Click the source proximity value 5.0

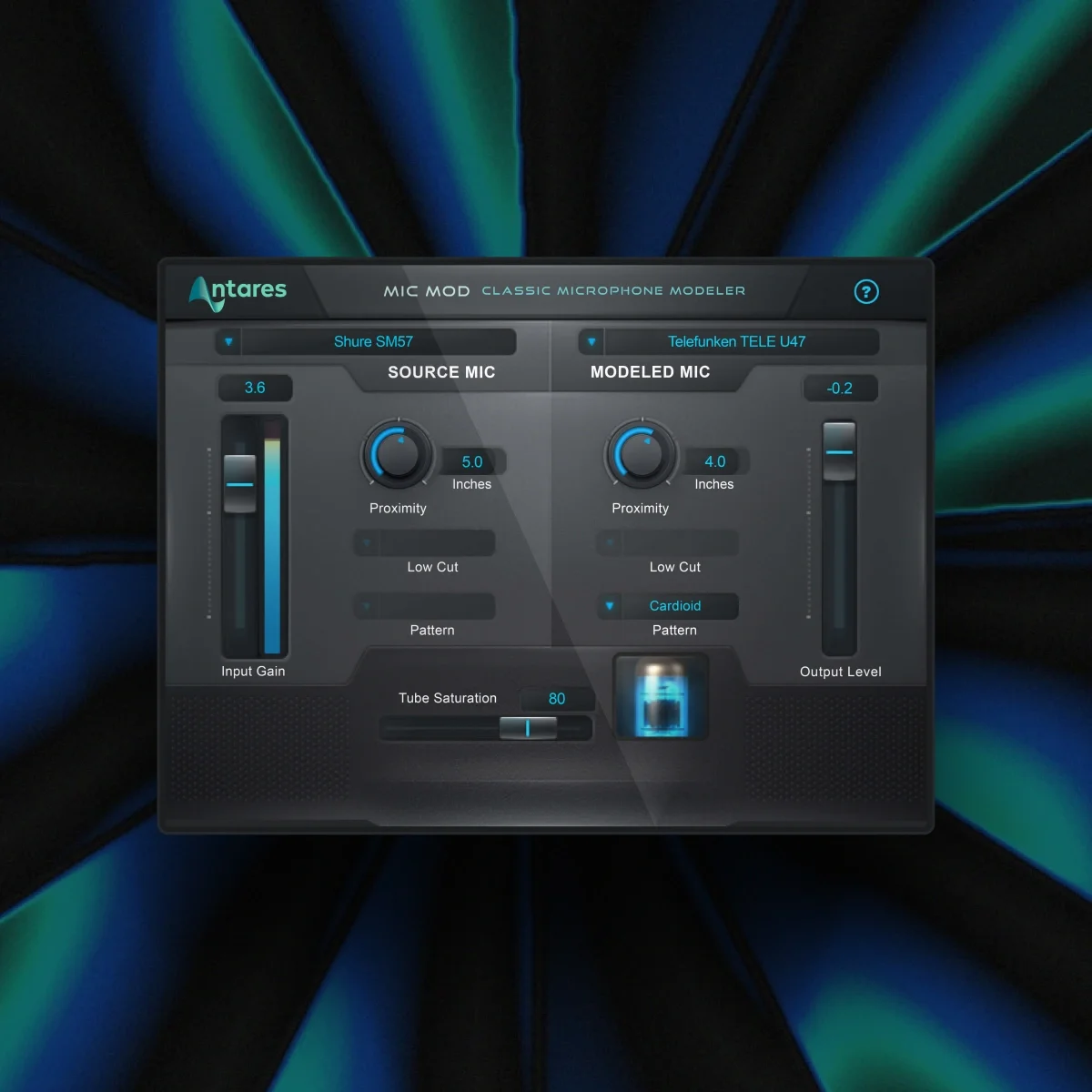click(472, 462)
